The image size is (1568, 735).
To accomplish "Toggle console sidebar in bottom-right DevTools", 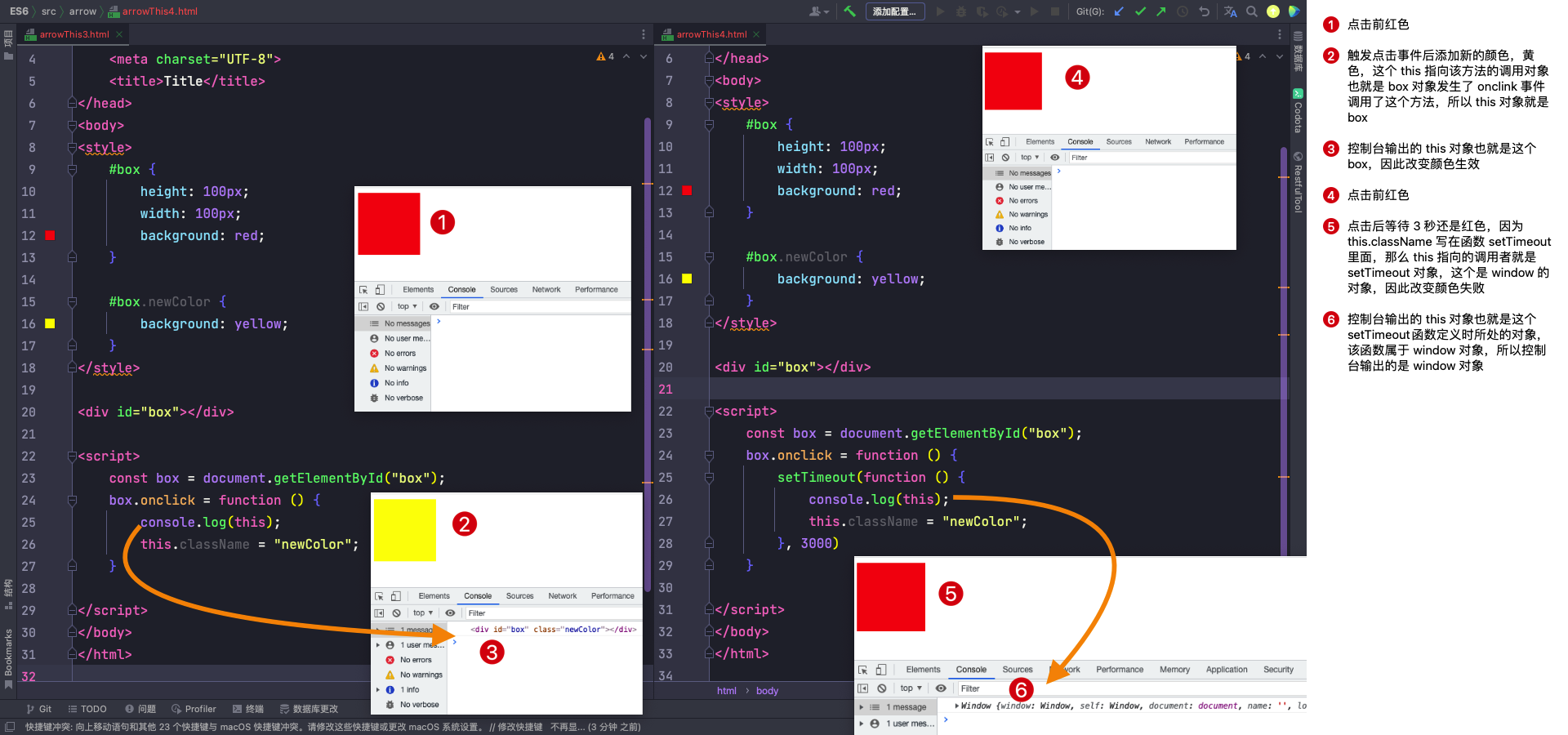I will click(862, 688).
